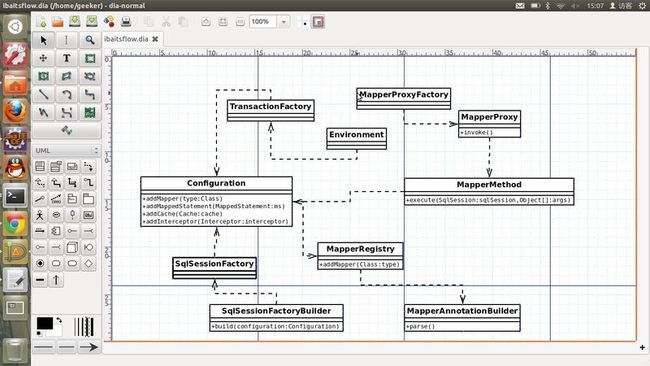The image size is (650, 366).
Task: Select the straight Line tool
Action: pos(43,95)
